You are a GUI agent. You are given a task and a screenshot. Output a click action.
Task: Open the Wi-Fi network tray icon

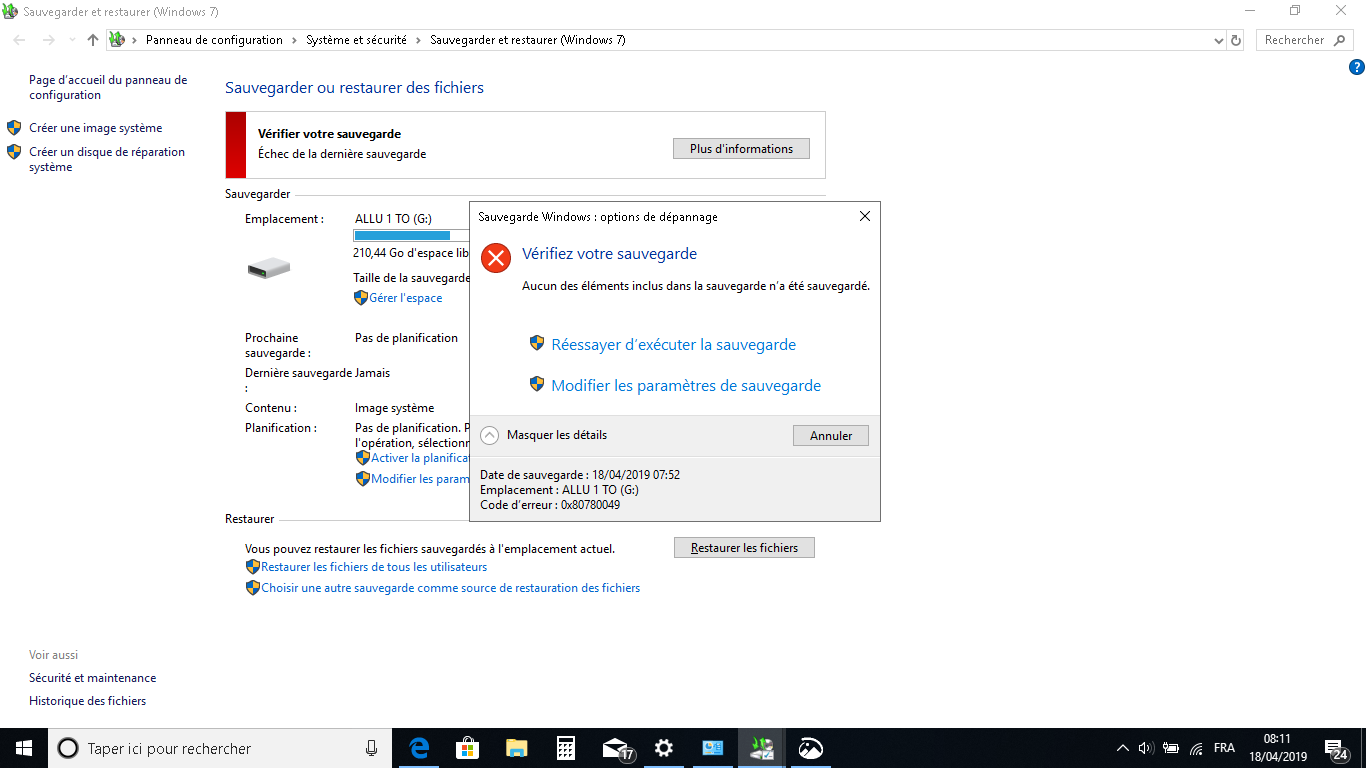click(x=1196, y=748)
